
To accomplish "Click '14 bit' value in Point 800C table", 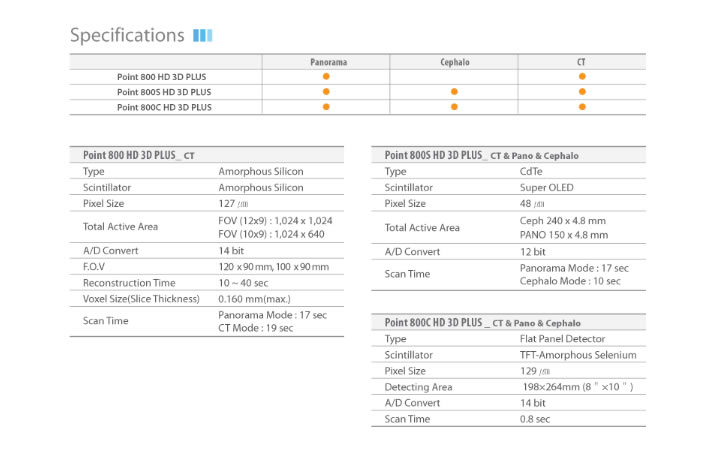I will [x=533, y=403].
